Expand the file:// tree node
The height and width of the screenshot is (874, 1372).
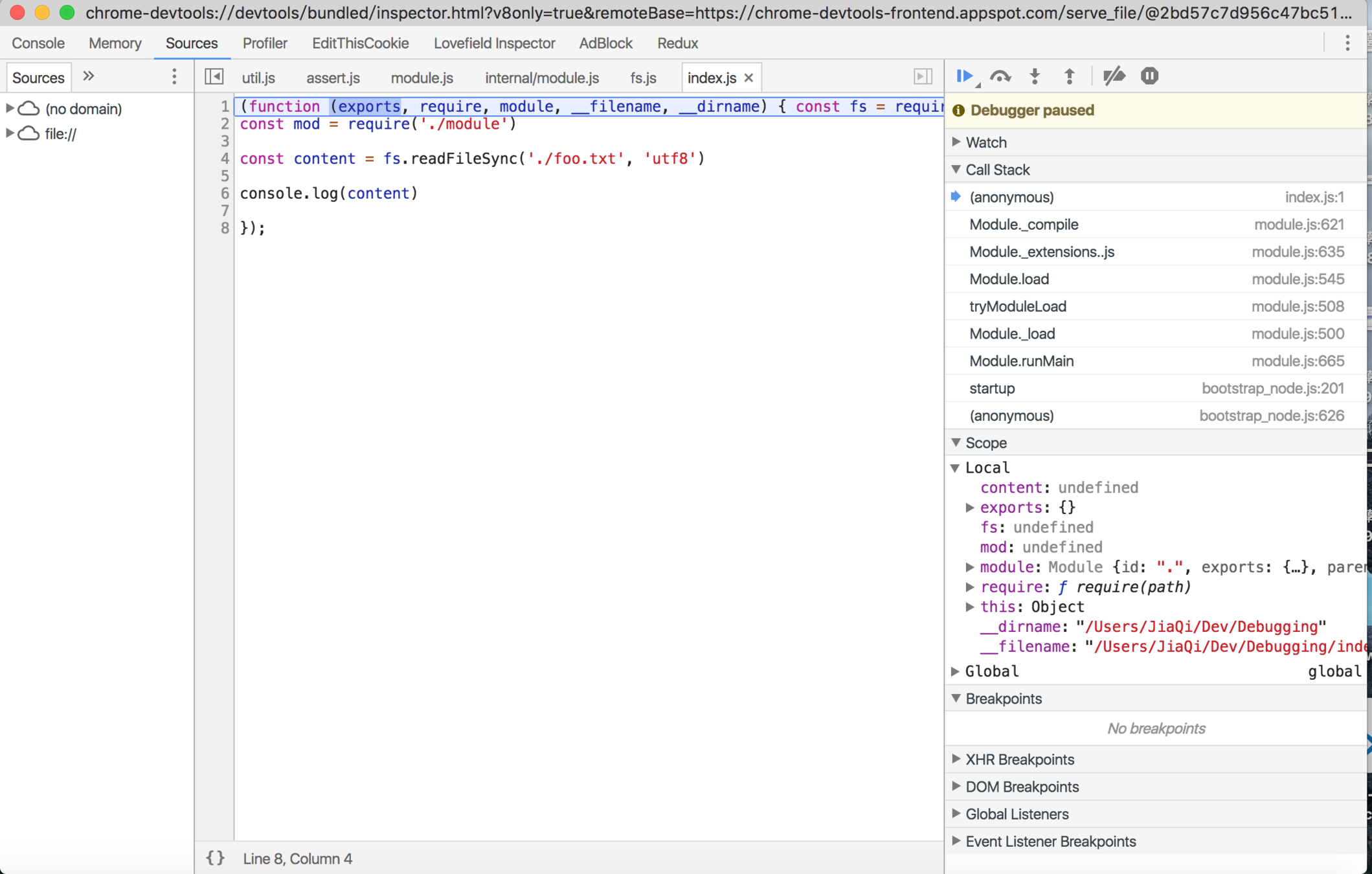click(10, 133)
